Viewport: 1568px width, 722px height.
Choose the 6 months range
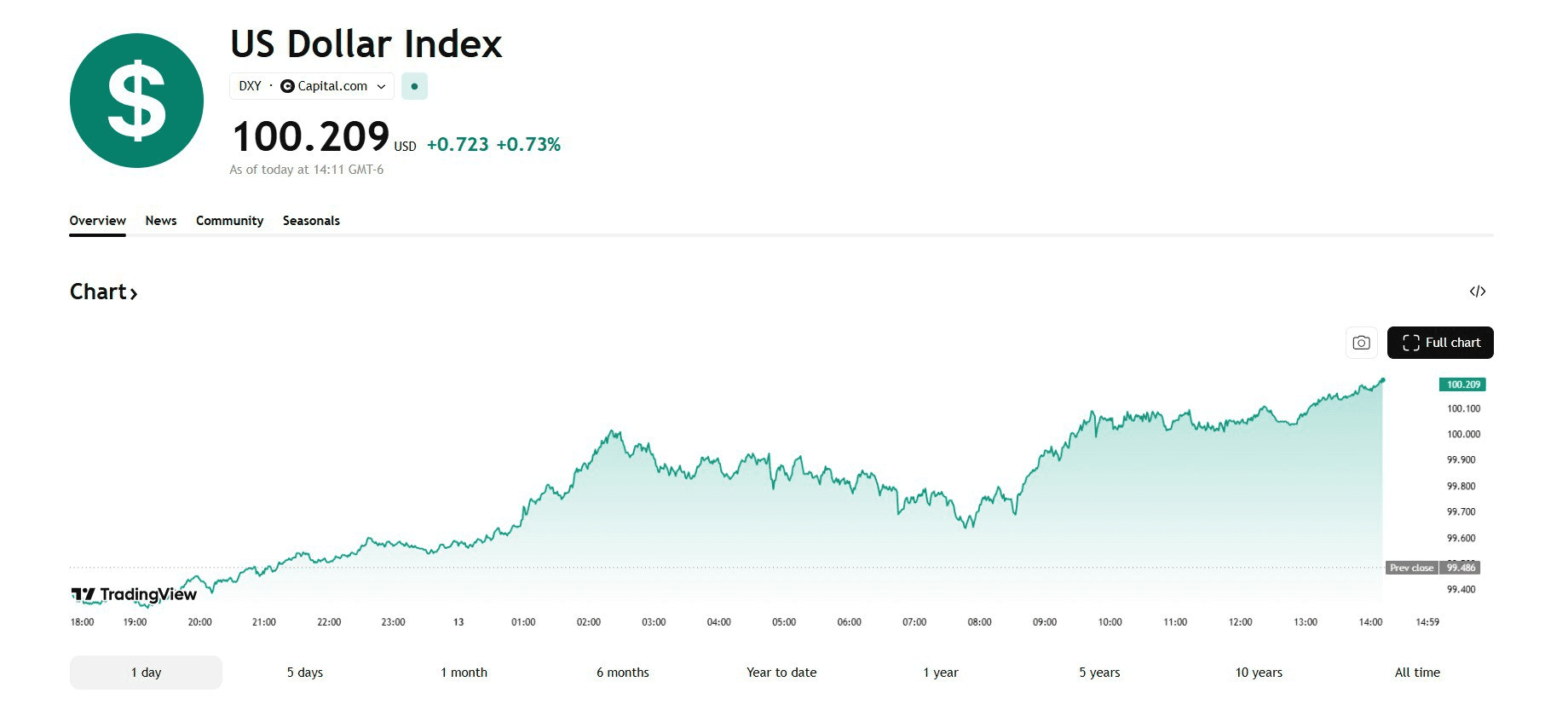pos(623,673)
